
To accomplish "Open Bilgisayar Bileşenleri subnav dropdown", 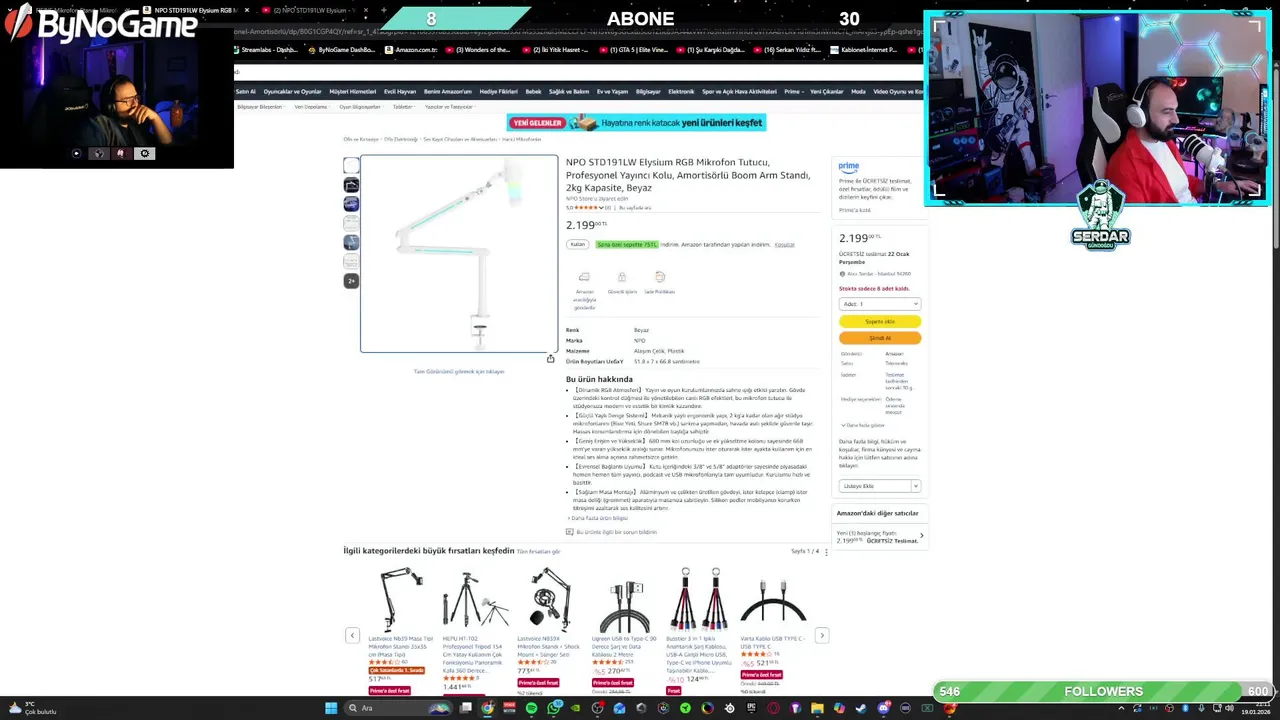I will [x=261, y=107].
